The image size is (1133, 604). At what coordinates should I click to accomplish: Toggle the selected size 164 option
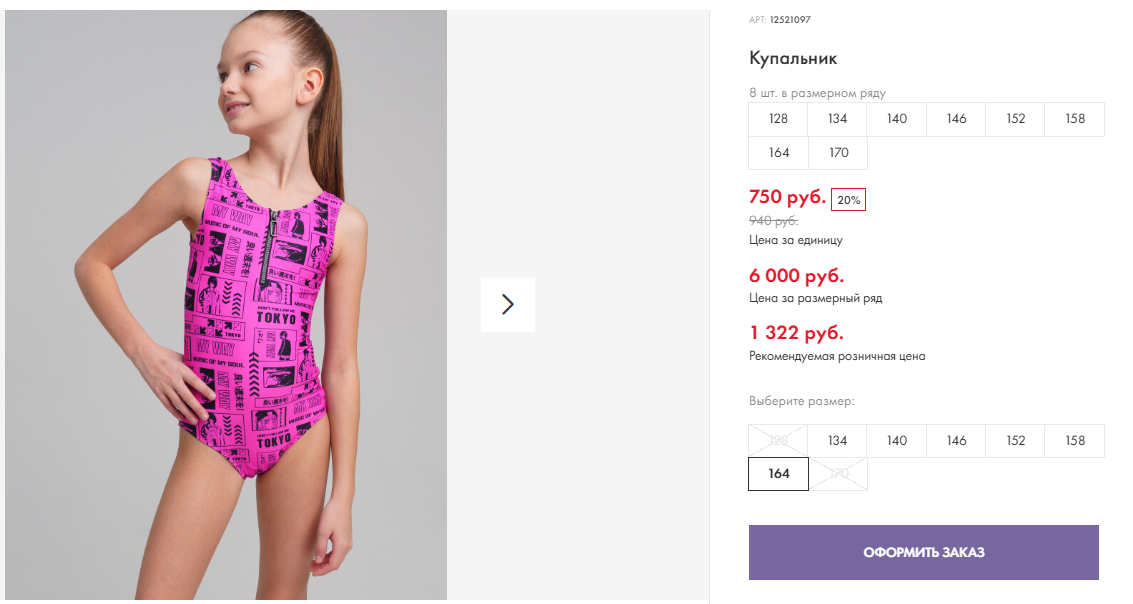[779, 474]
